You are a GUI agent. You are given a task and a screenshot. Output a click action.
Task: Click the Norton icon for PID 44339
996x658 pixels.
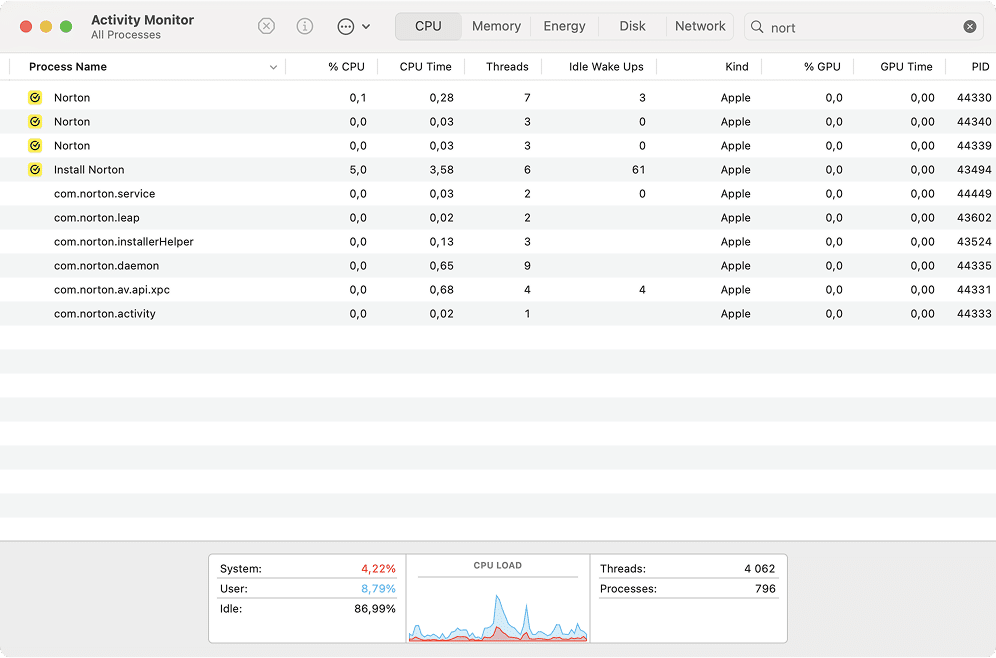click(x=35, y=145)
